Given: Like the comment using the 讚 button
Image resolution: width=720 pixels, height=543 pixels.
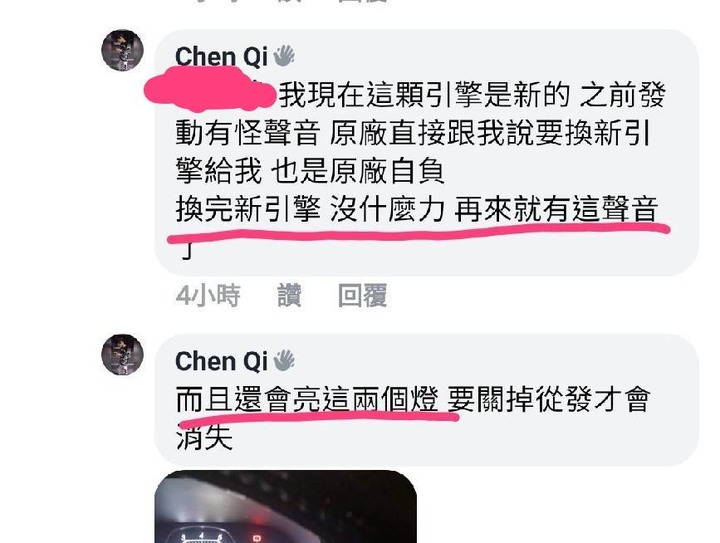Looking at the screenshot, I should coord(289,295).
